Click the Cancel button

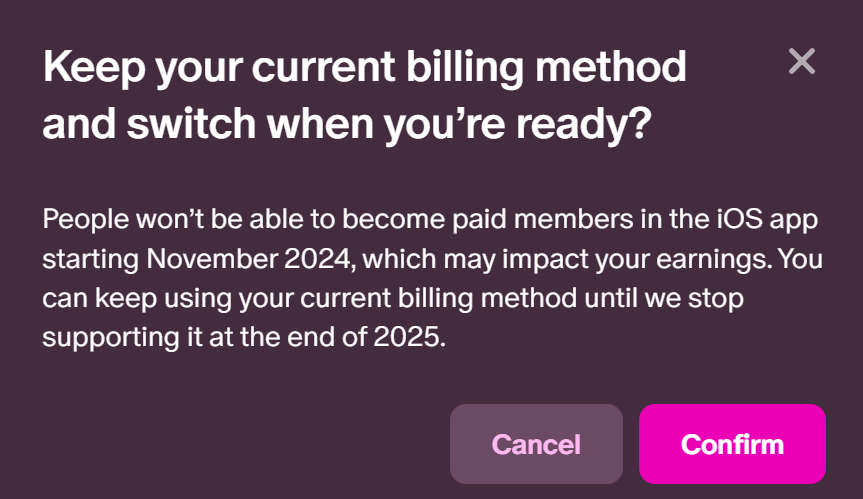(536, 444)
